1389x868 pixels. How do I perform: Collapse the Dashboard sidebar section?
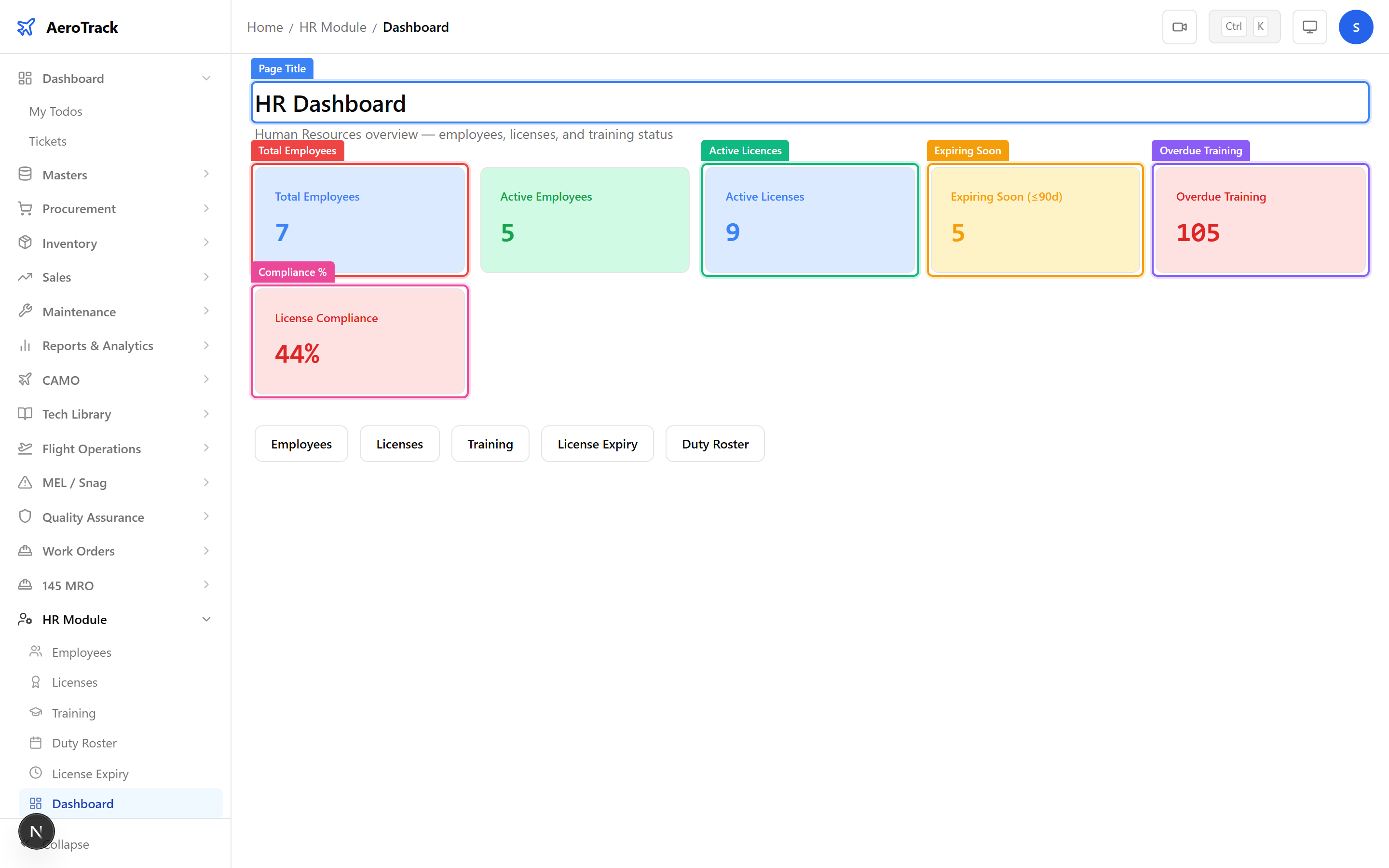(x=206, y=78)
